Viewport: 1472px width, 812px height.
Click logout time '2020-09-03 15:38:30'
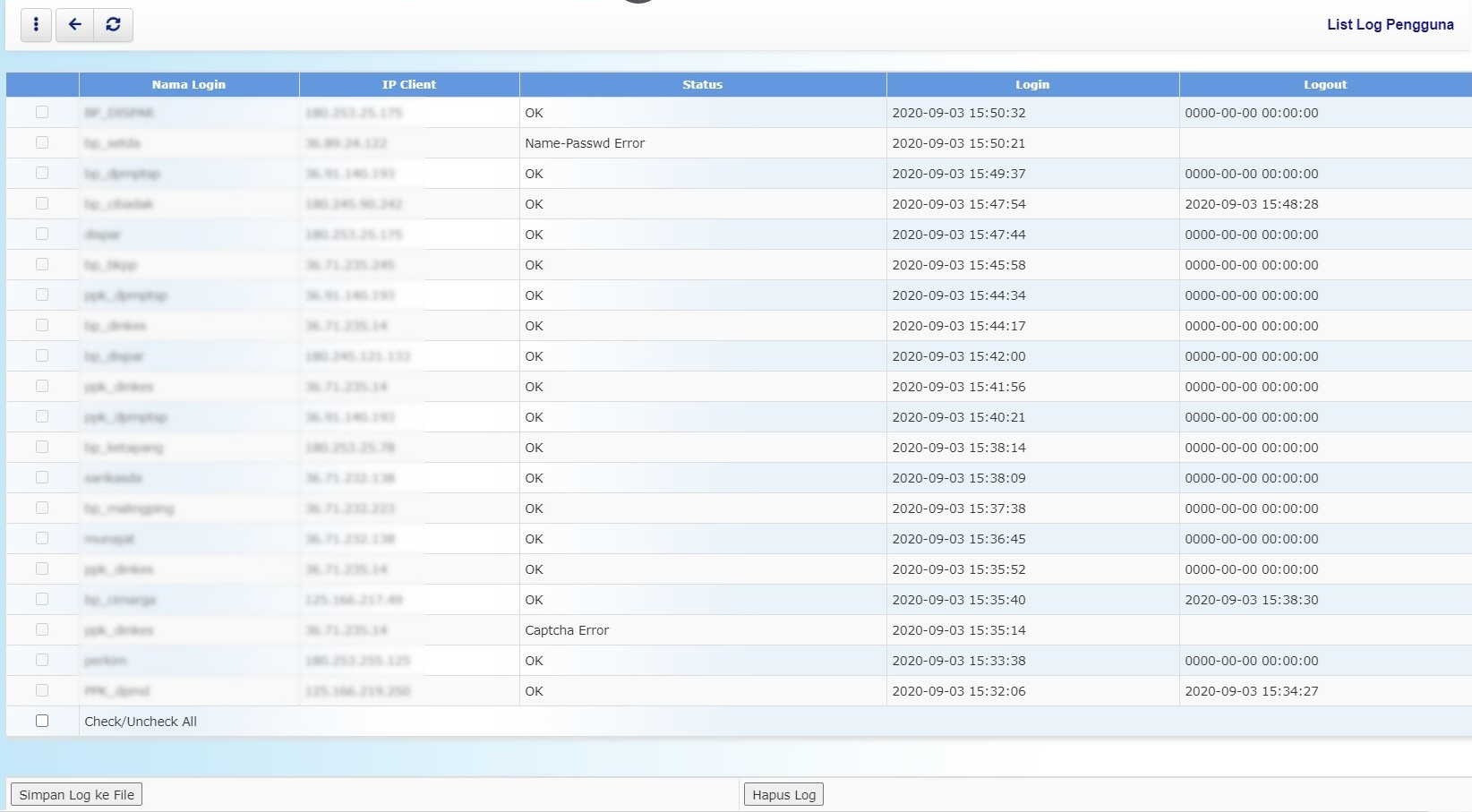1252,600
